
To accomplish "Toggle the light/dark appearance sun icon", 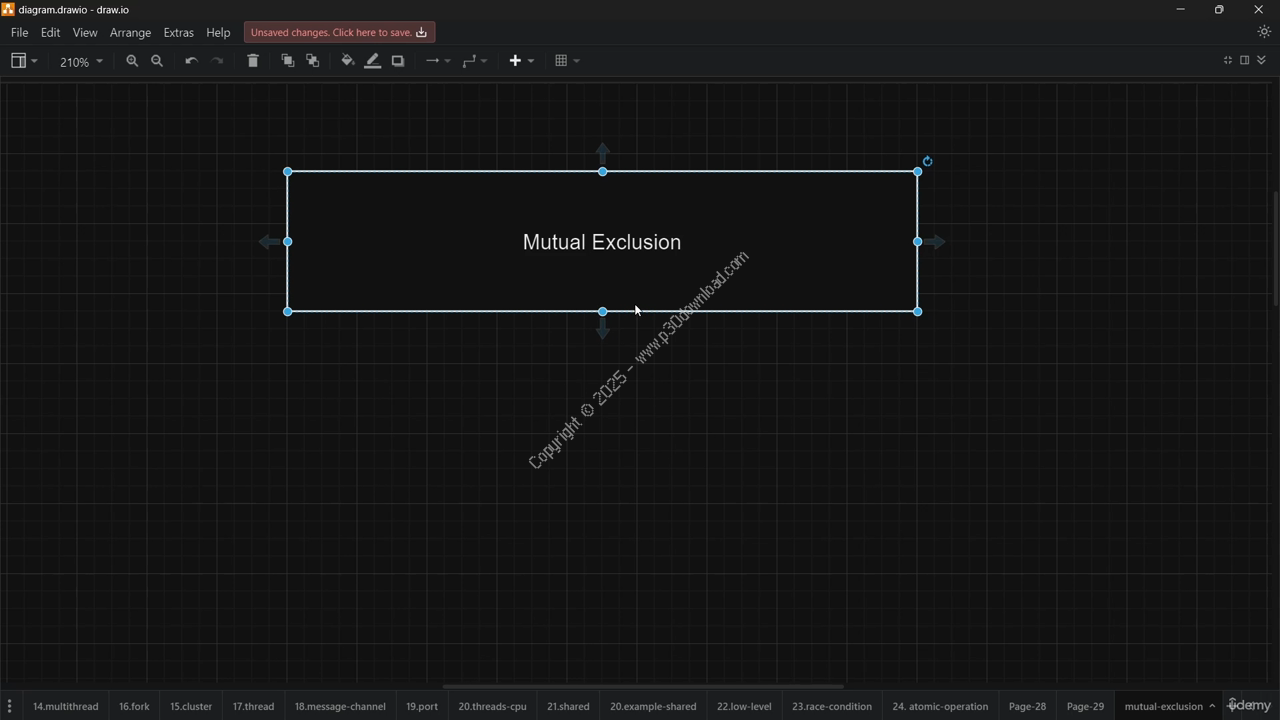I will tap(1264, 32).
